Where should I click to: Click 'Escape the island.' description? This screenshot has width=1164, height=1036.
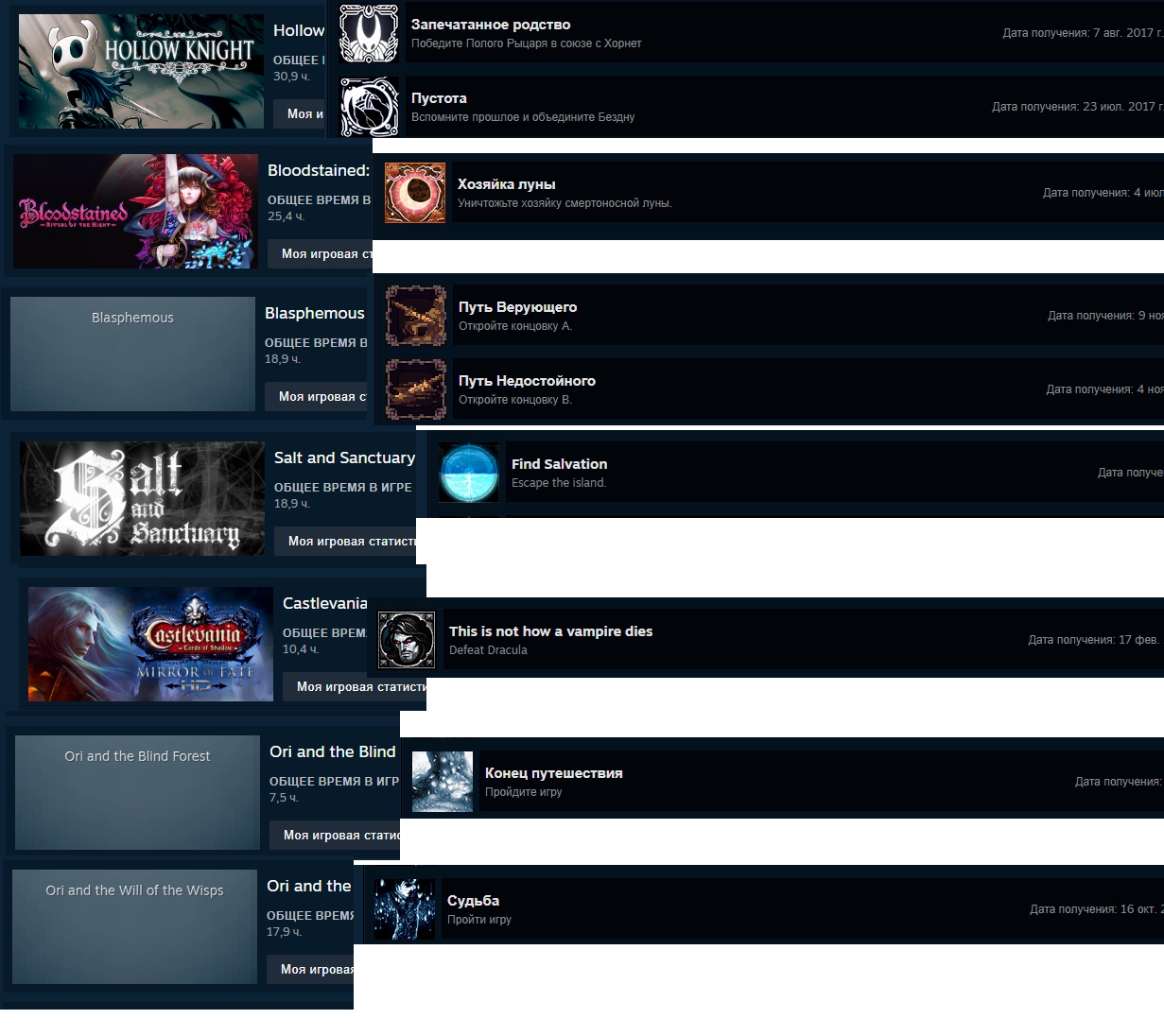(559, 483)
